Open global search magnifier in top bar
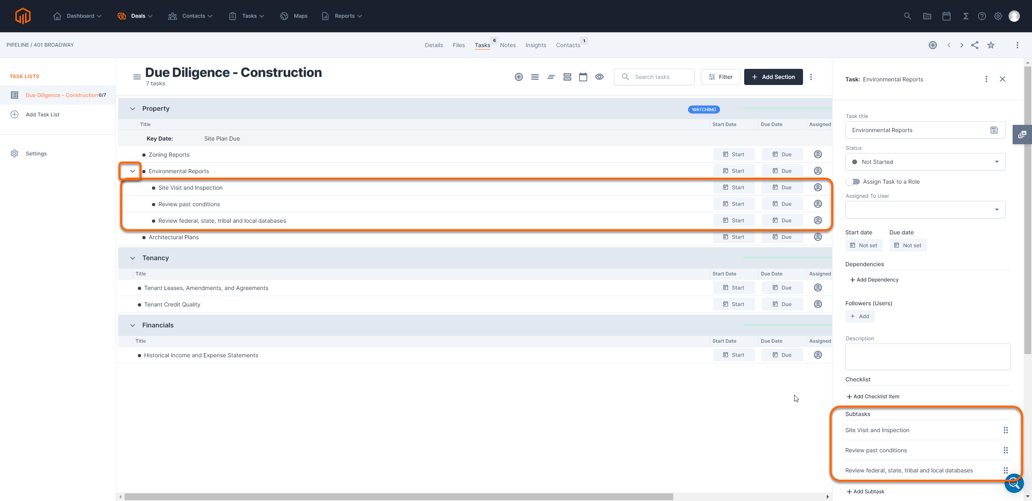This screenshot has height=501, width=1032. tap(908, 16)
